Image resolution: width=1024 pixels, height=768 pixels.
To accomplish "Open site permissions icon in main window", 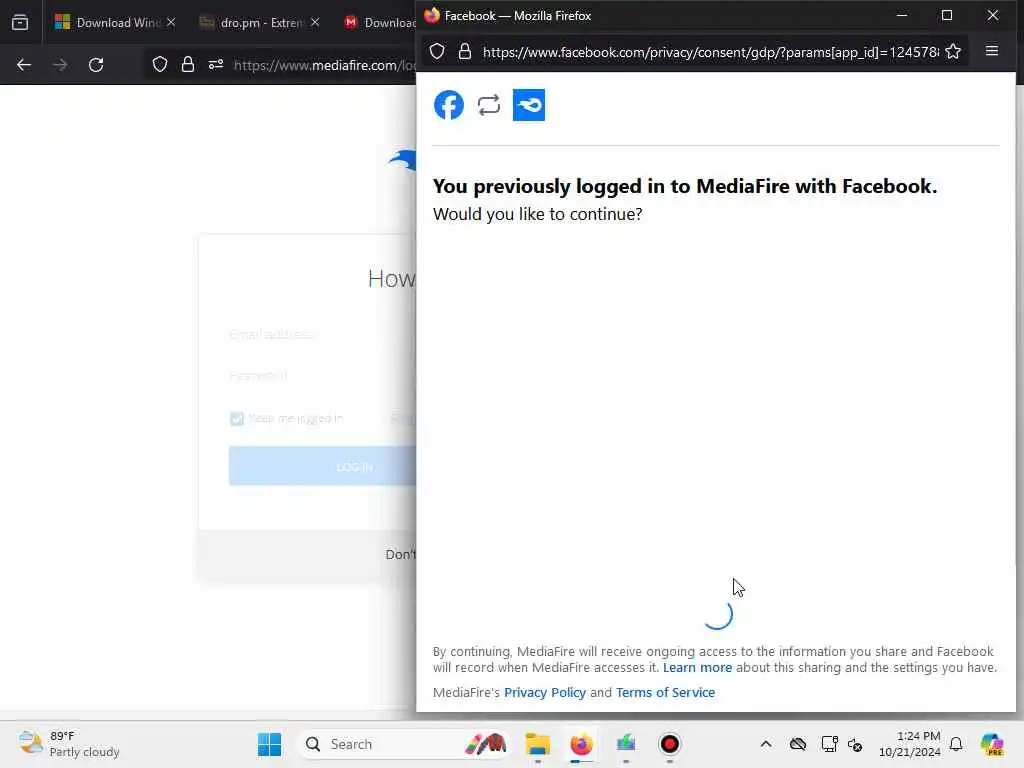I will click(216, 65).
